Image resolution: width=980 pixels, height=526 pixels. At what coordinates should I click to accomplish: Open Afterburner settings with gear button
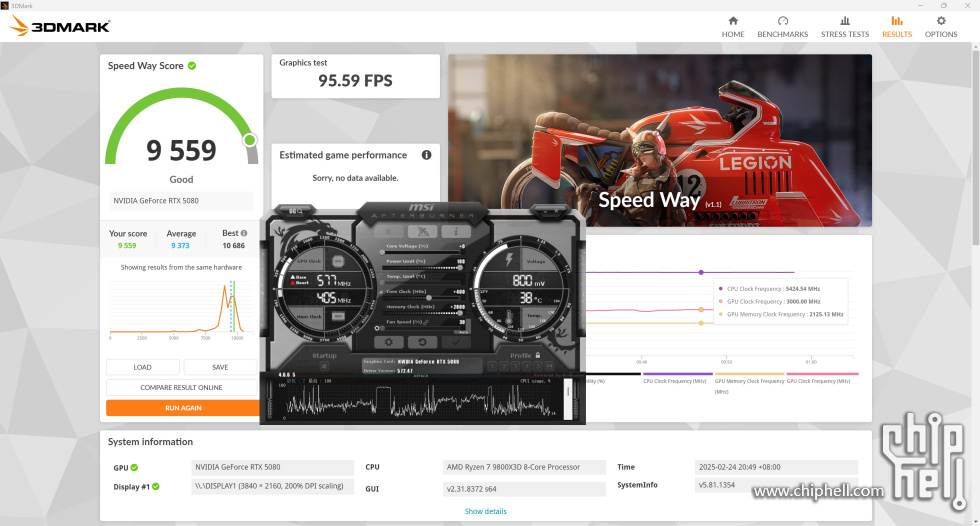(389, 342)
